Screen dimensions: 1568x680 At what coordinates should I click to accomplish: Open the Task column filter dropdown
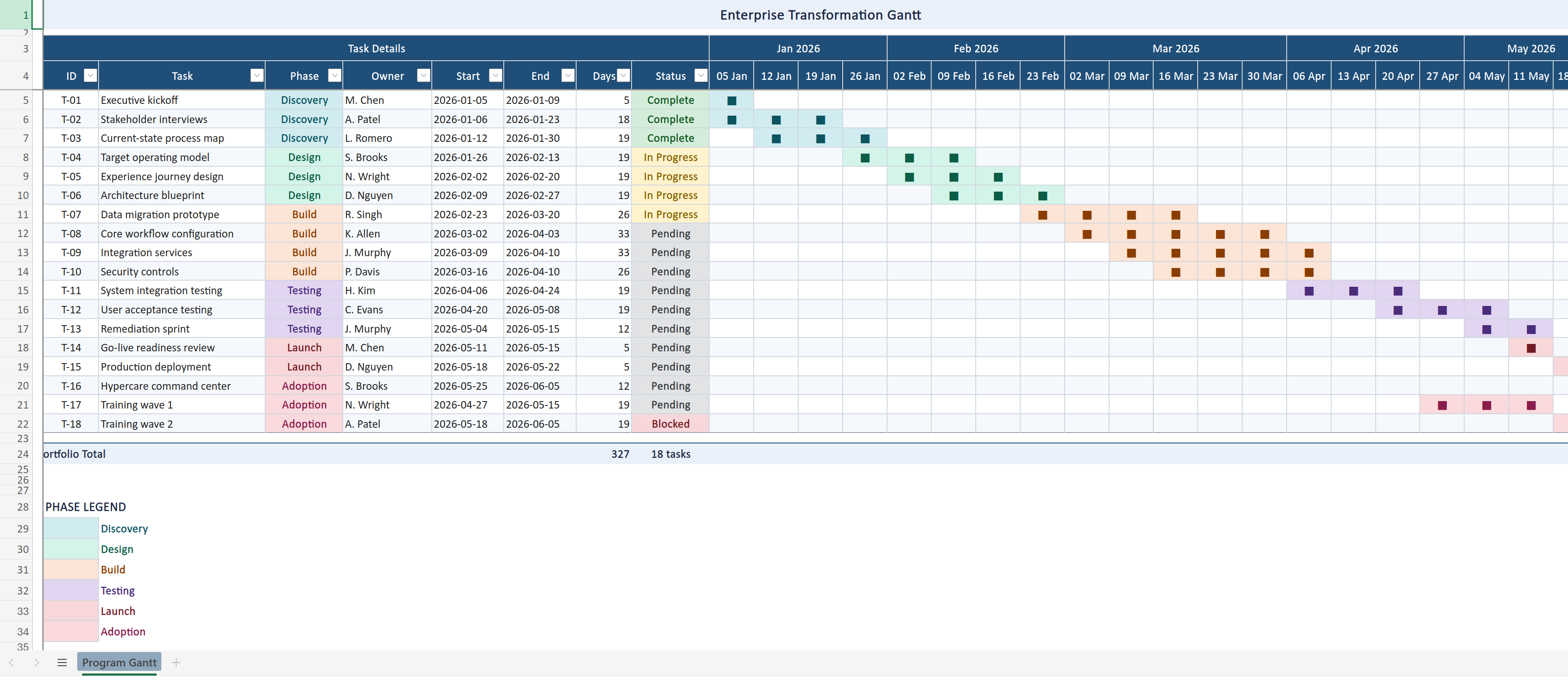click(257, 76)
